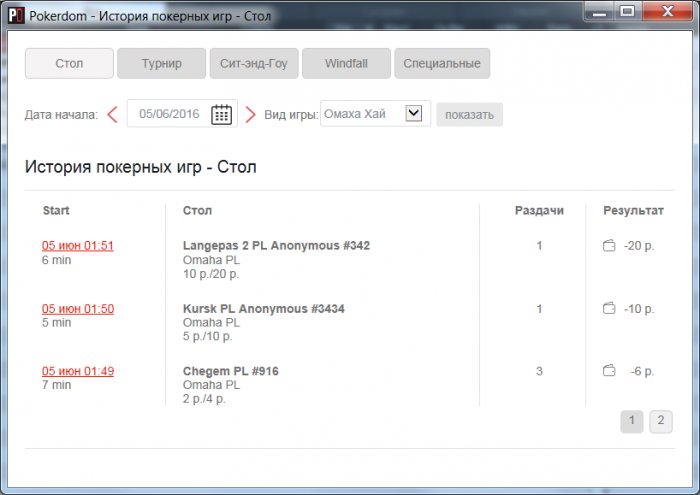
Task: Minimize the Pokerdom window
Action: click(x=599, y=11)
